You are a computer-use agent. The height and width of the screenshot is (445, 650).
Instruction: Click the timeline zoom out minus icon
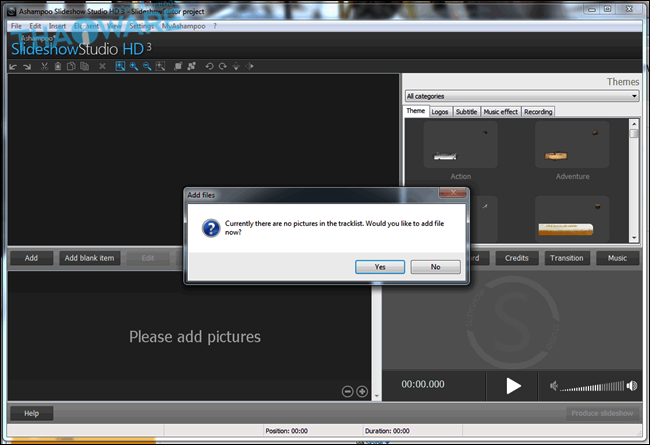[347, 391]
